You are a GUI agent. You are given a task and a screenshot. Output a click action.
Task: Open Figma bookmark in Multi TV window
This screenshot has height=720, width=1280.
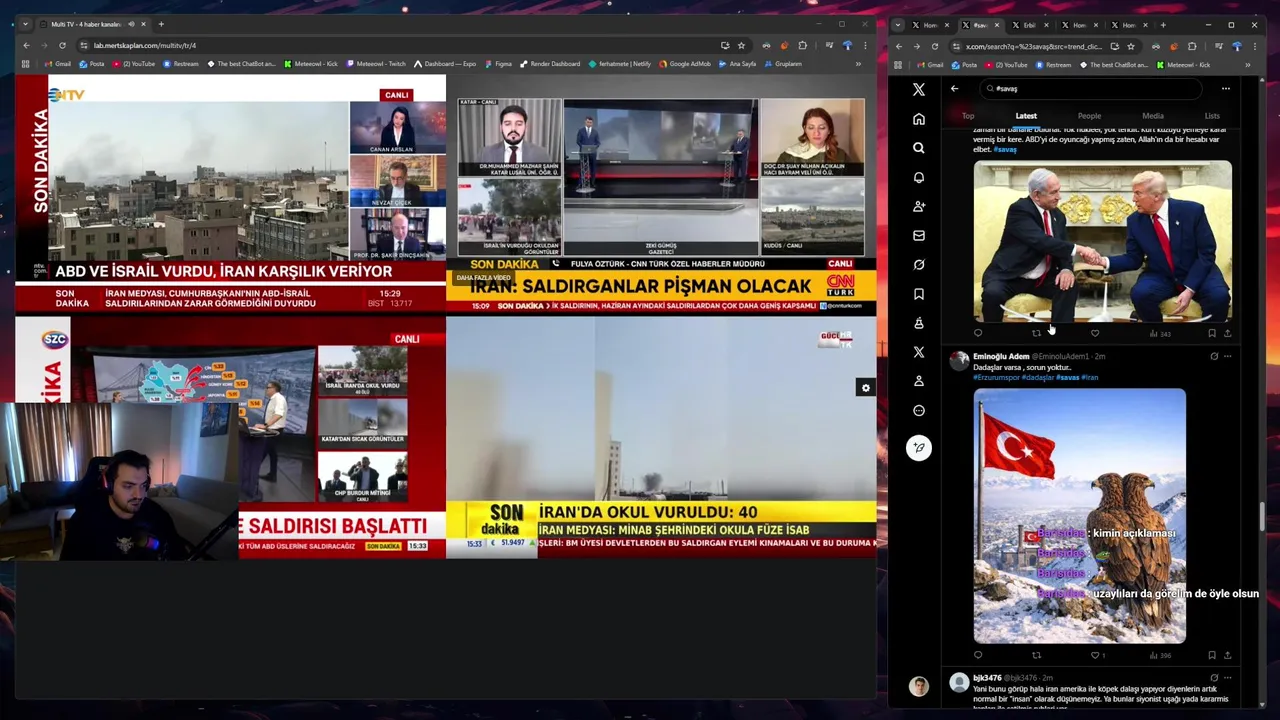[497, 64]
